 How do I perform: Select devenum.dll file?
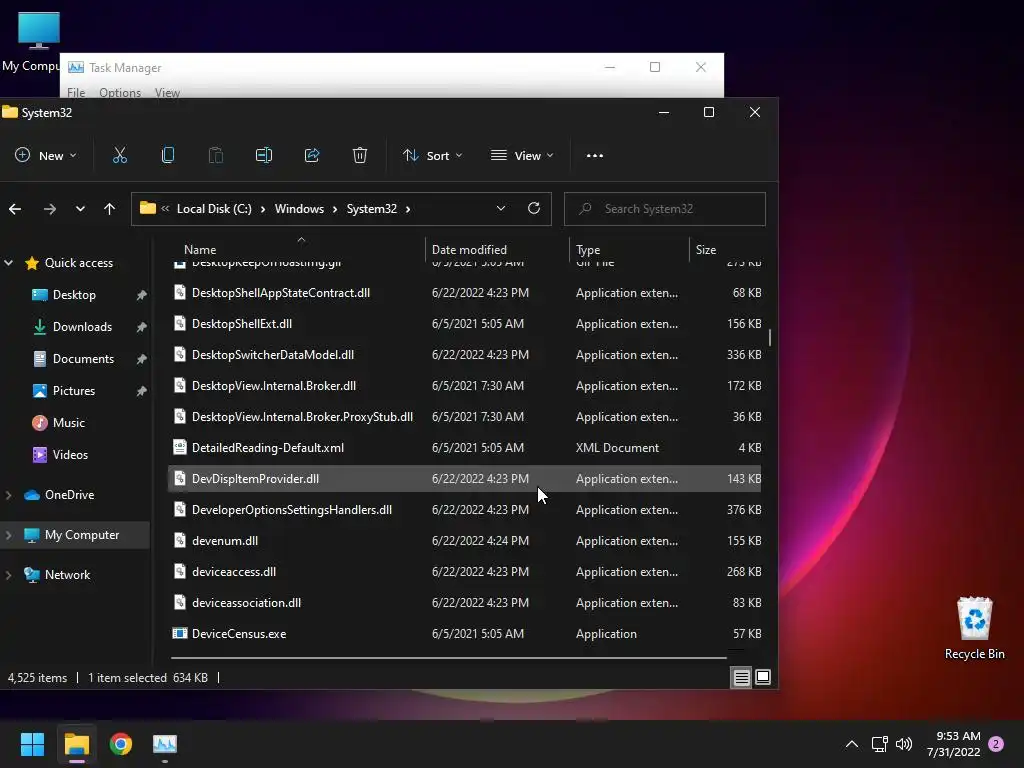point(464,541)
